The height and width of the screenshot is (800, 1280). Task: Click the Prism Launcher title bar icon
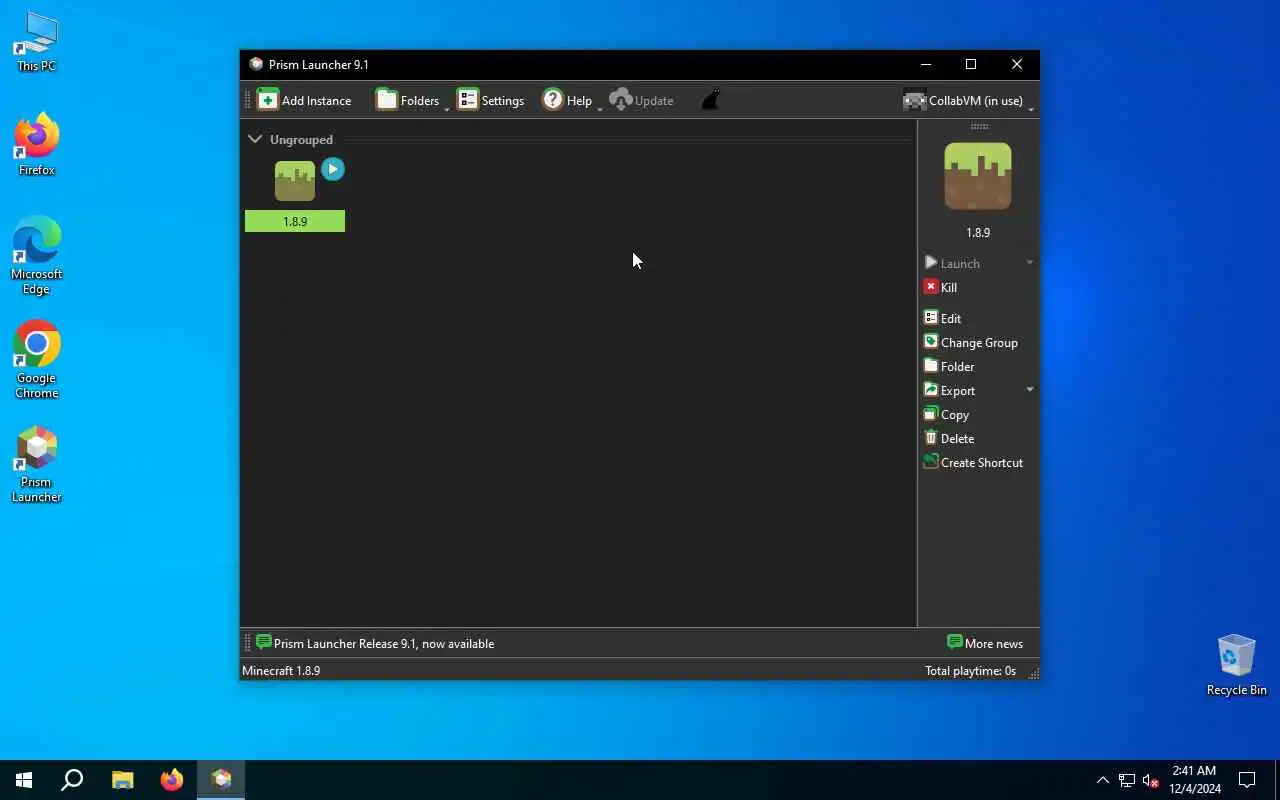(256, 64)
